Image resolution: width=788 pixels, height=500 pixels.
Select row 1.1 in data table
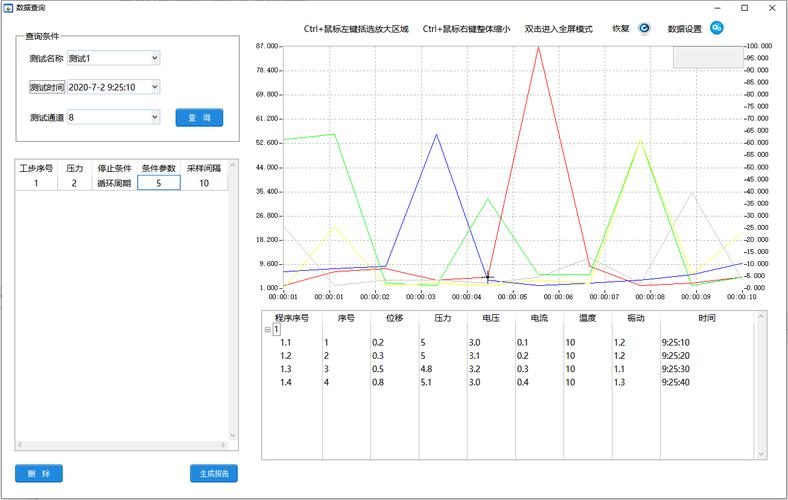tap(508, 343)
